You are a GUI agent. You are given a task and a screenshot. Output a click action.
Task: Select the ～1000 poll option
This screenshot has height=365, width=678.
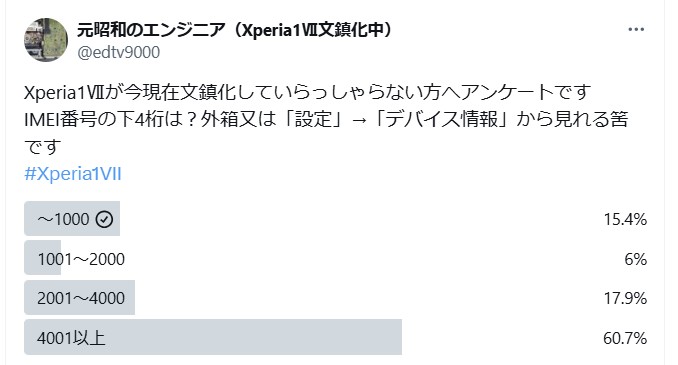point(336,219)
